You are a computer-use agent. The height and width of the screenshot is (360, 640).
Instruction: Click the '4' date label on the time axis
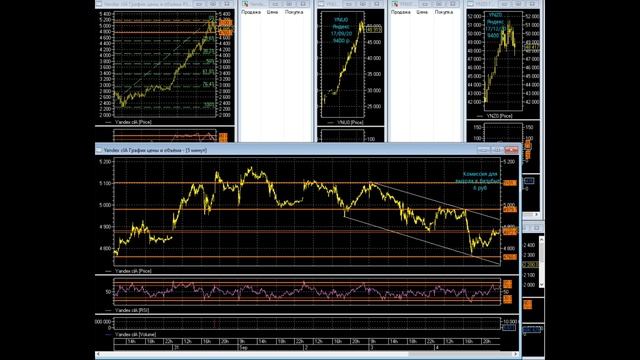pos(437,348)
